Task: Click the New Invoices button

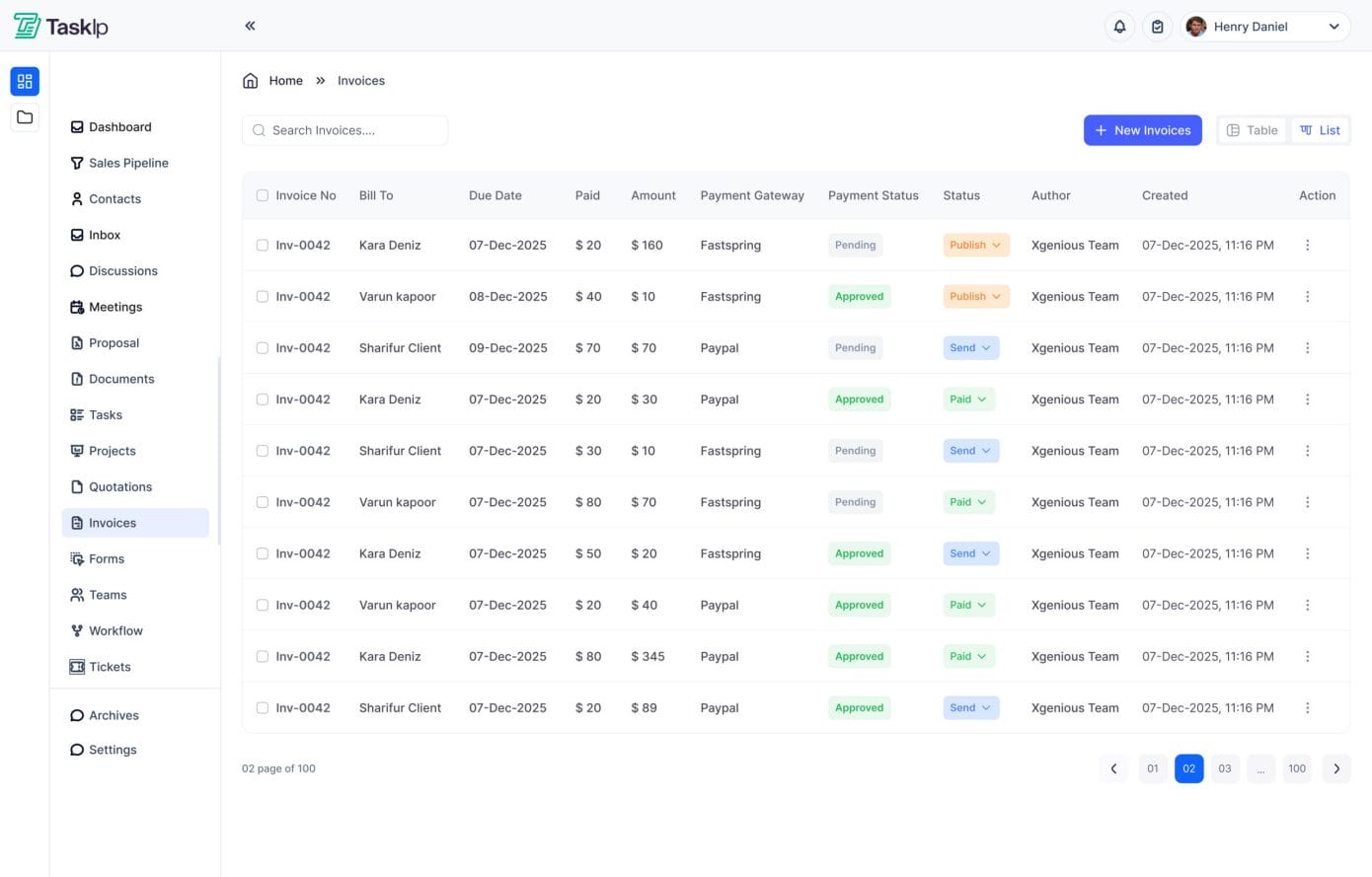Action: pyautogui.click(x=1142, y=130)
